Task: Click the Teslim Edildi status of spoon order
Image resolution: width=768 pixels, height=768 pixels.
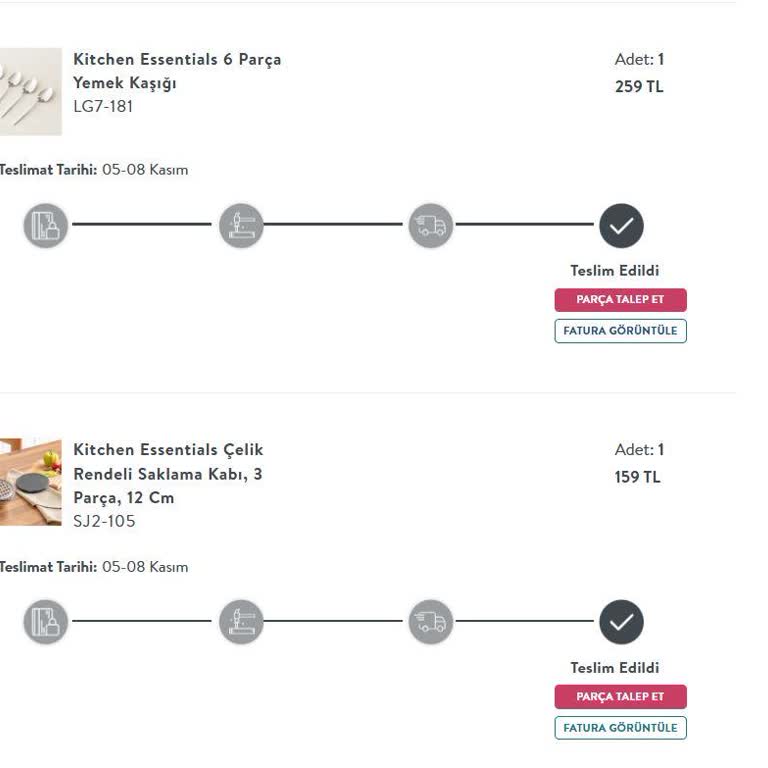Action: pyautogui.click(x=614, y=271)
